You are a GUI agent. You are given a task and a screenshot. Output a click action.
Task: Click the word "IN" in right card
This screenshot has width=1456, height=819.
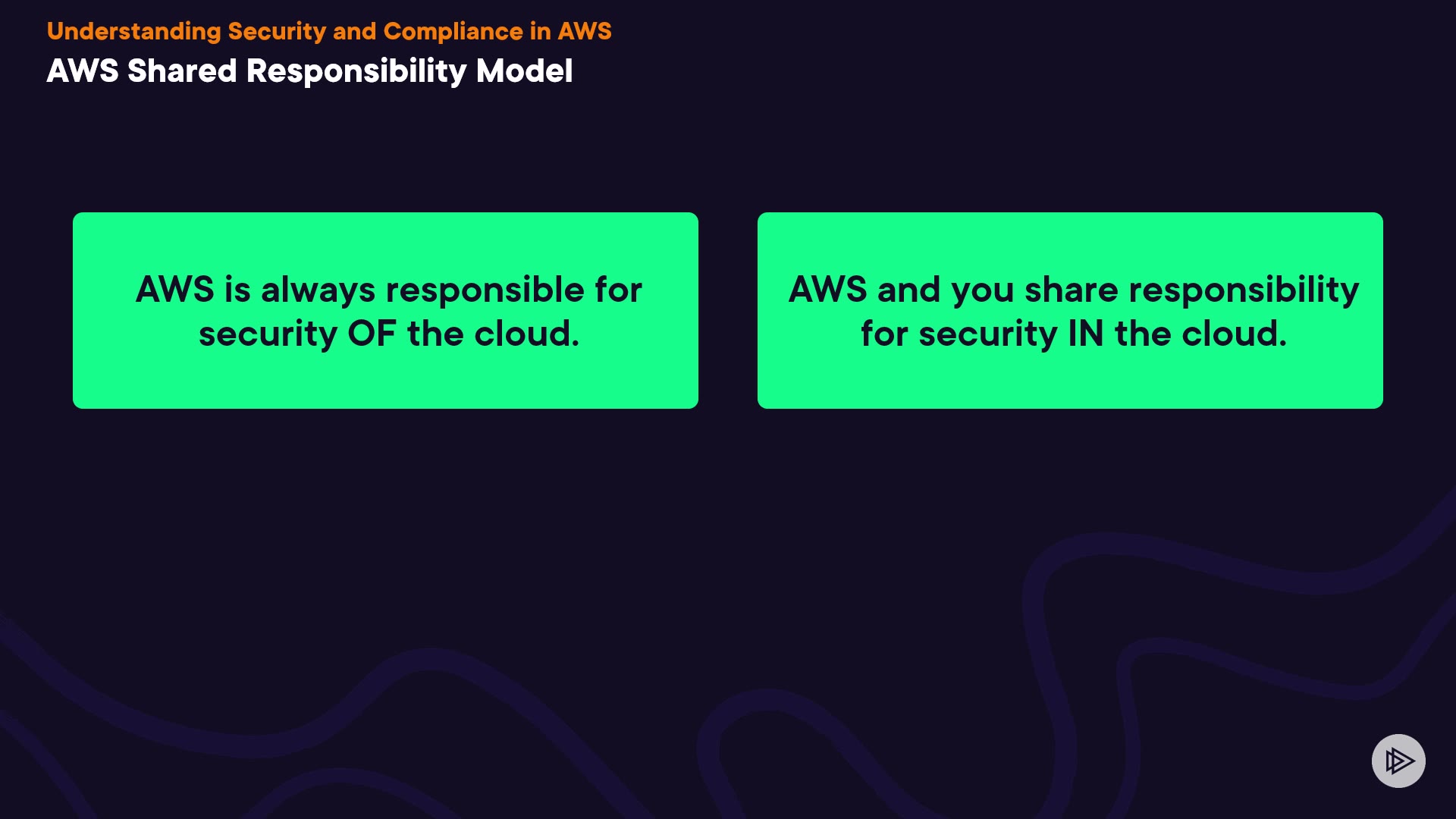tap(1085, 334)
